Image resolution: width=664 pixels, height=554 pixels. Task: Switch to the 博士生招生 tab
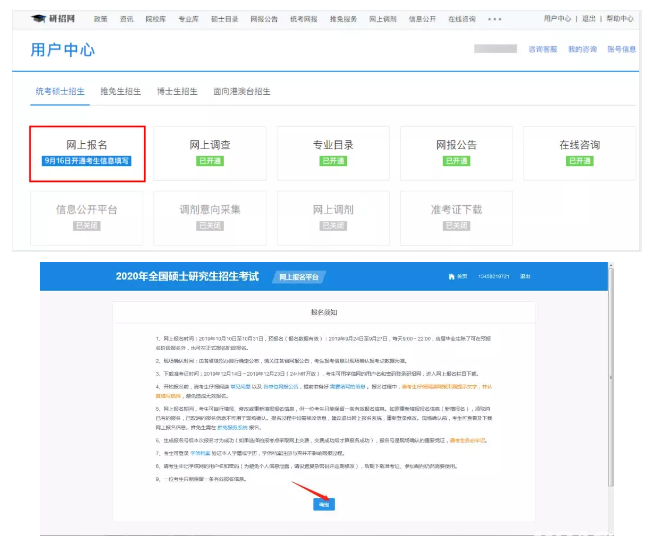178,92
